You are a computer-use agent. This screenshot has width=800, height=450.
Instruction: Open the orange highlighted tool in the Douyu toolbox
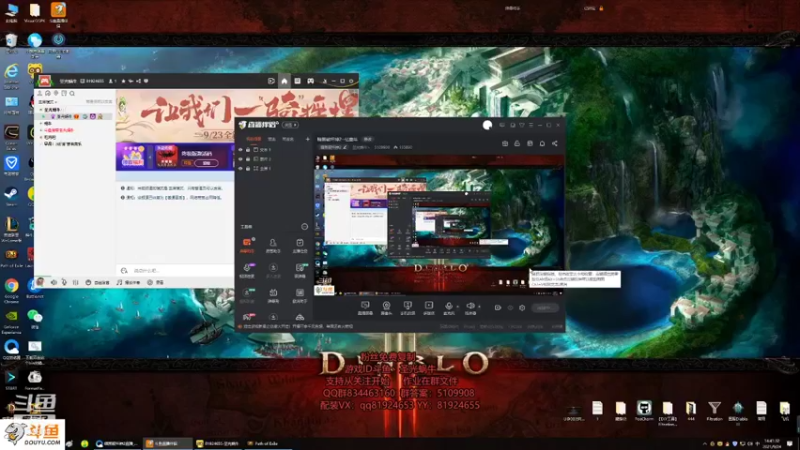click(x=247, y=245)
